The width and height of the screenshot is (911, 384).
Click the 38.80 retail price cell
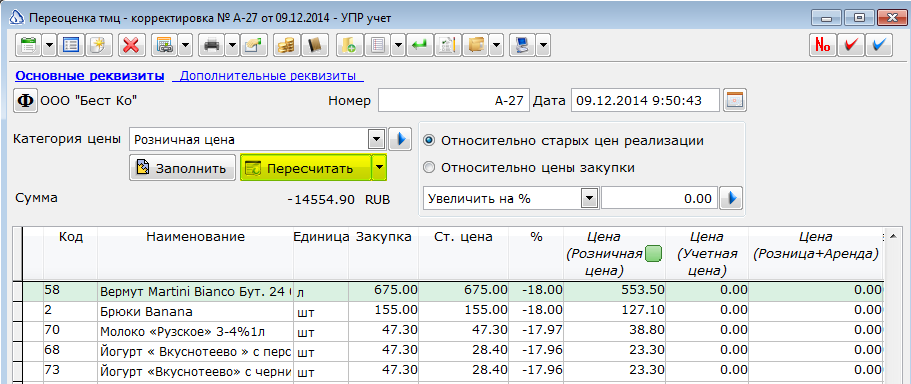614,332
